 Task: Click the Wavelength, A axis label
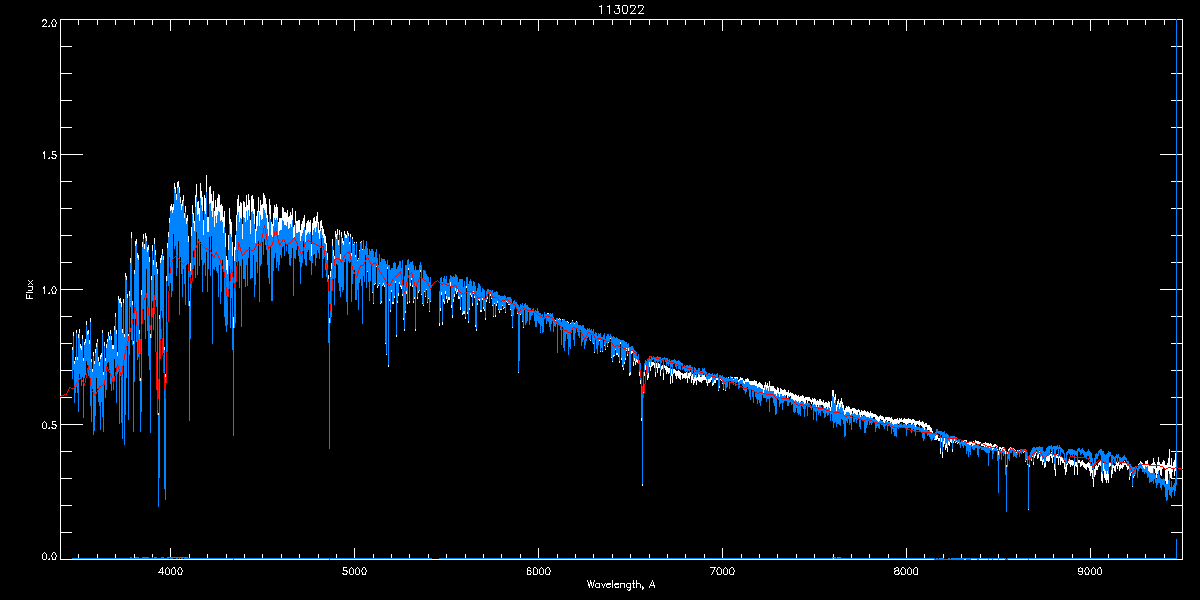[x=621, y=584]
